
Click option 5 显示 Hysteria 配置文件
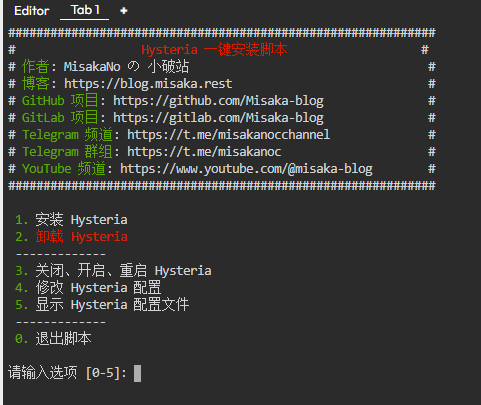click(x=102, y=305)
